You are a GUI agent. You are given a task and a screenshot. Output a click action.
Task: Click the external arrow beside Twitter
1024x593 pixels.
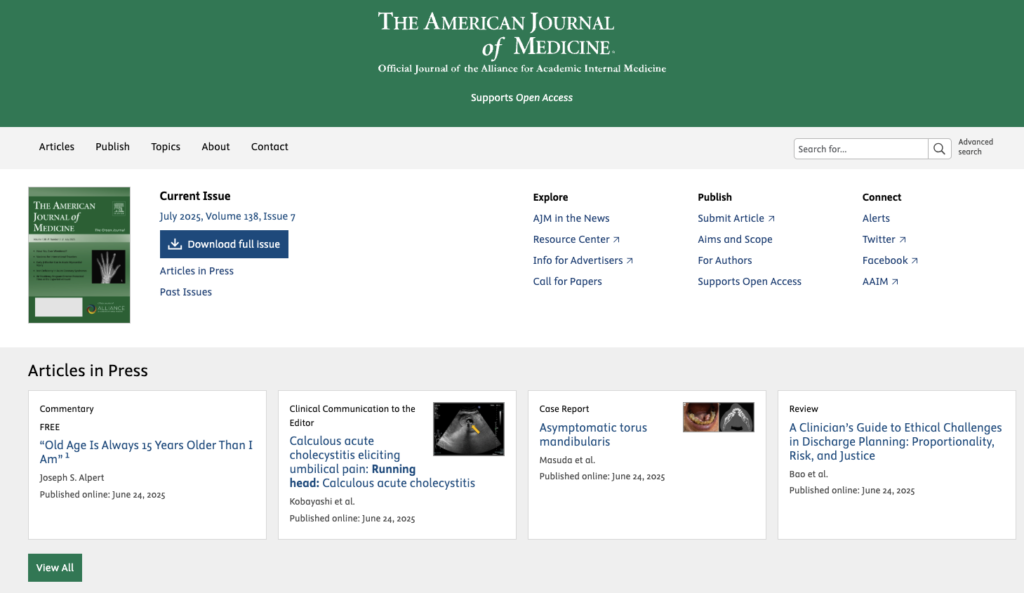pos(903,240)
